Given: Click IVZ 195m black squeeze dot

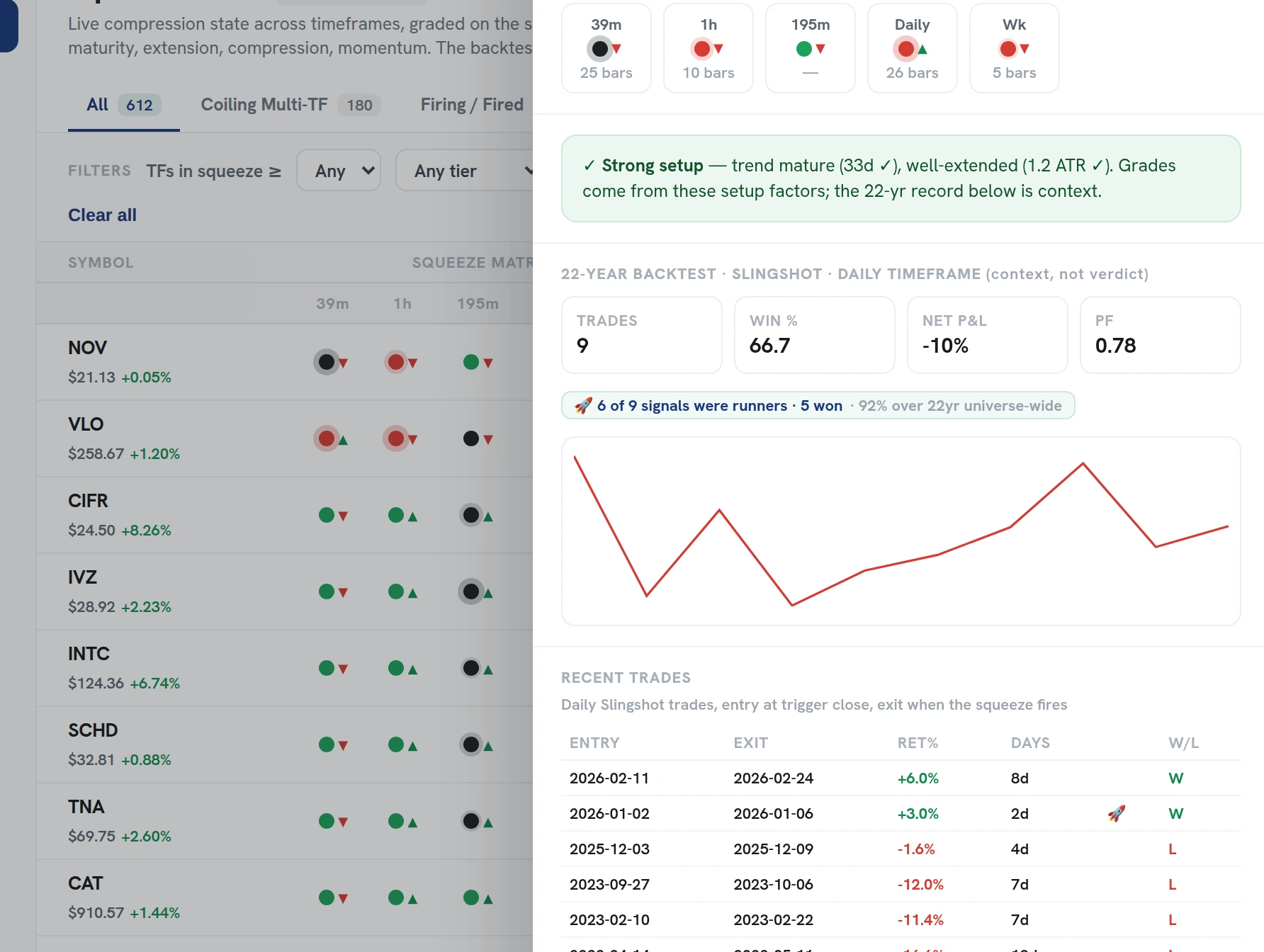Looking at the screenshot, I should [x=470, y=591].
